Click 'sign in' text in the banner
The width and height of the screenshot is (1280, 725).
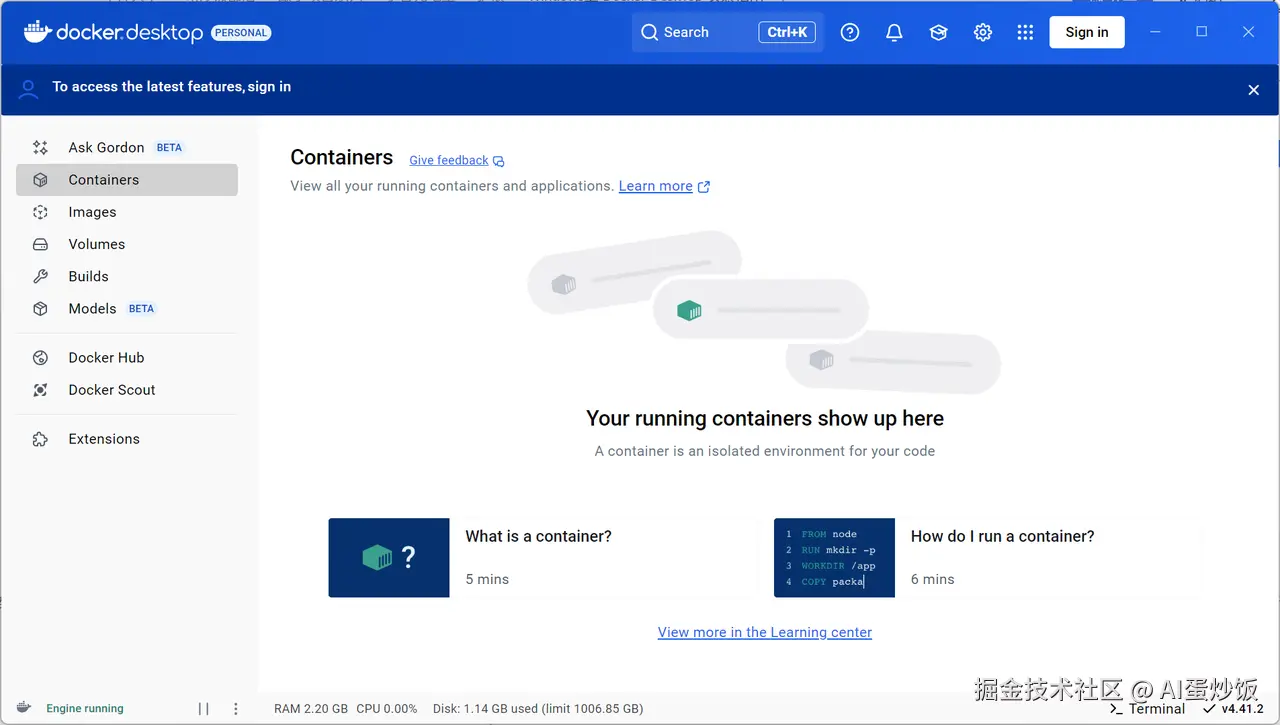tap(269, 87)
